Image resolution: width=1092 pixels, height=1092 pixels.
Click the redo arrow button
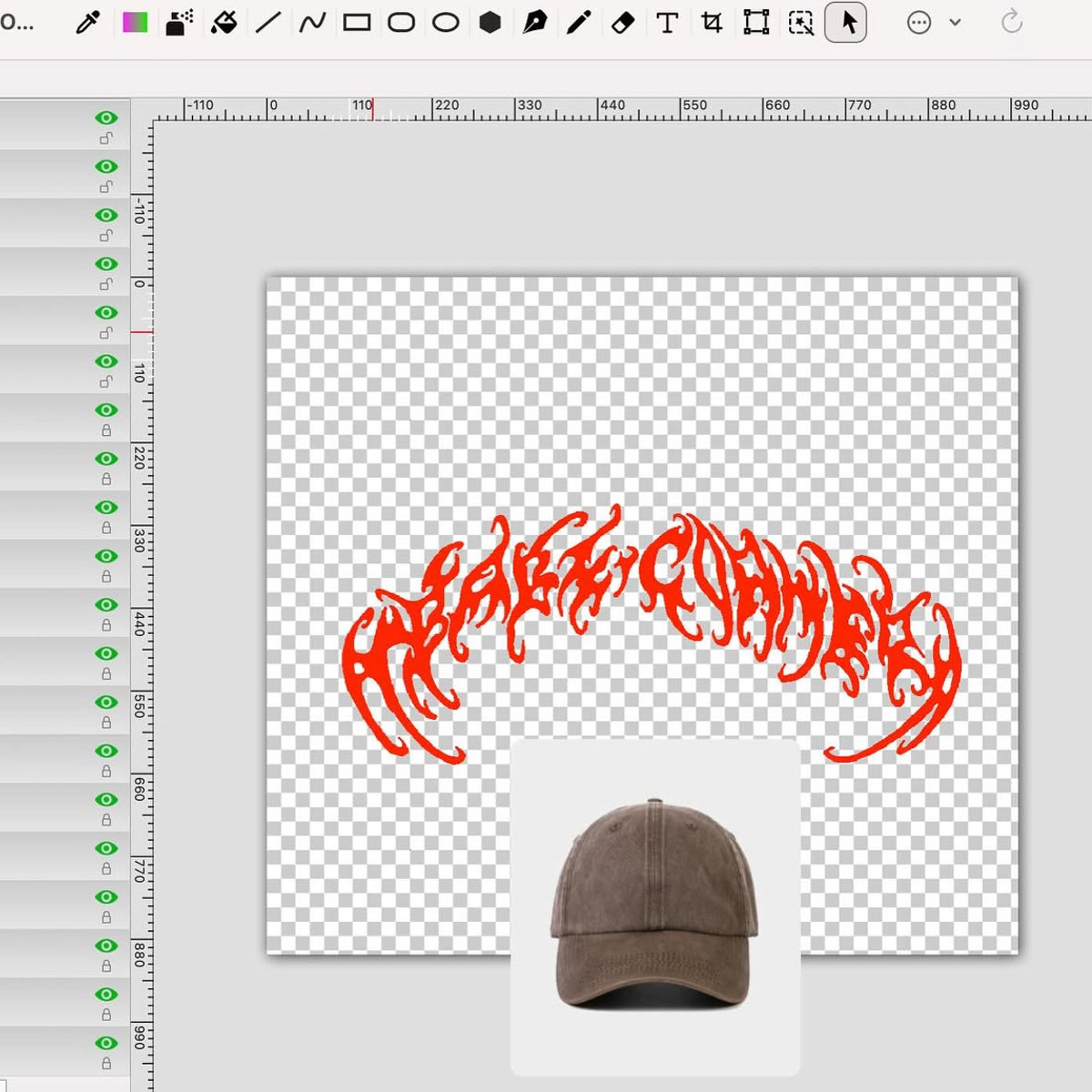[x=1011, y=23]
